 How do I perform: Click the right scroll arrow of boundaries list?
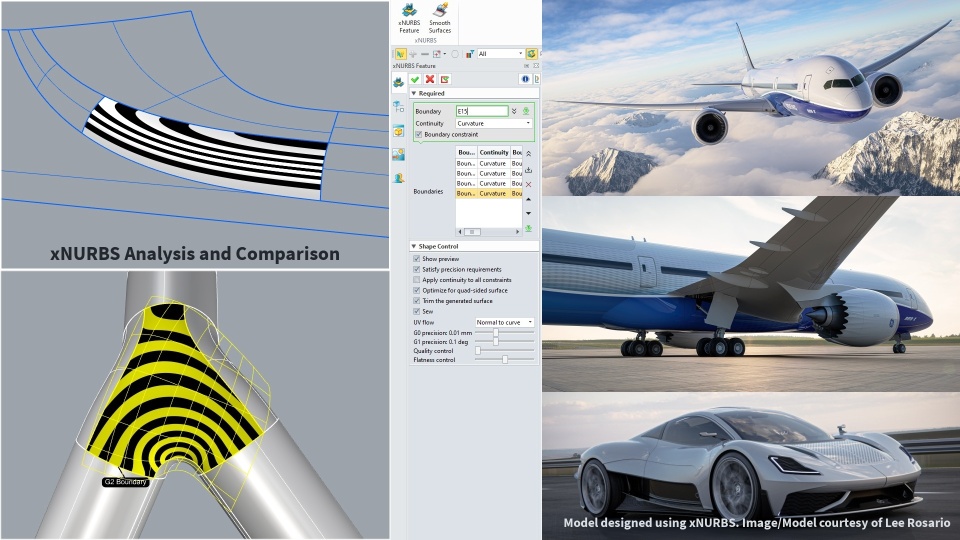point(517,232)
